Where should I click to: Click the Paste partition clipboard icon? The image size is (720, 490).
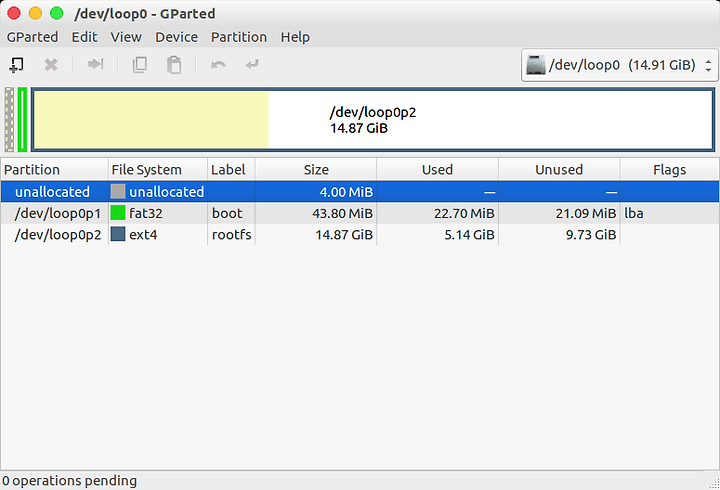click(174, 65)
